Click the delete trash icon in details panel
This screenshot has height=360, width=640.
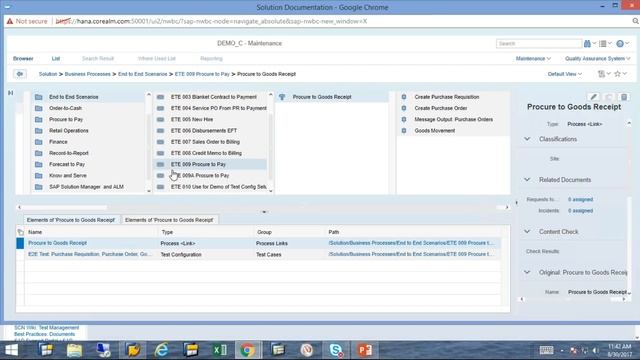[624, 97]
